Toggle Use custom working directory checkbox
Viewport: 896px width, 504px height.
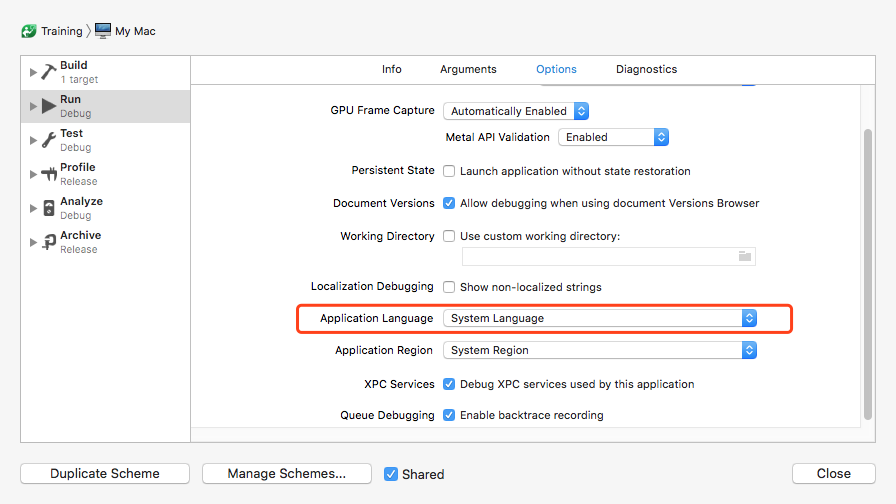(x=449, y=237)
